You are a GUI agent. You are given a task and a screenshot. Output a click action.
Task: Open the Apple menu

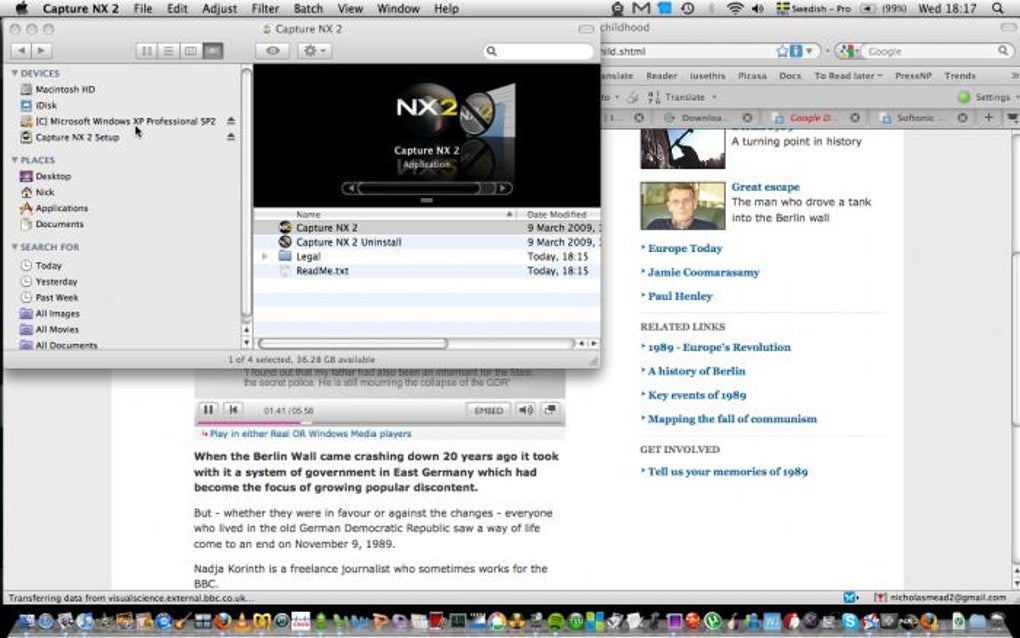tap(21, 8)
